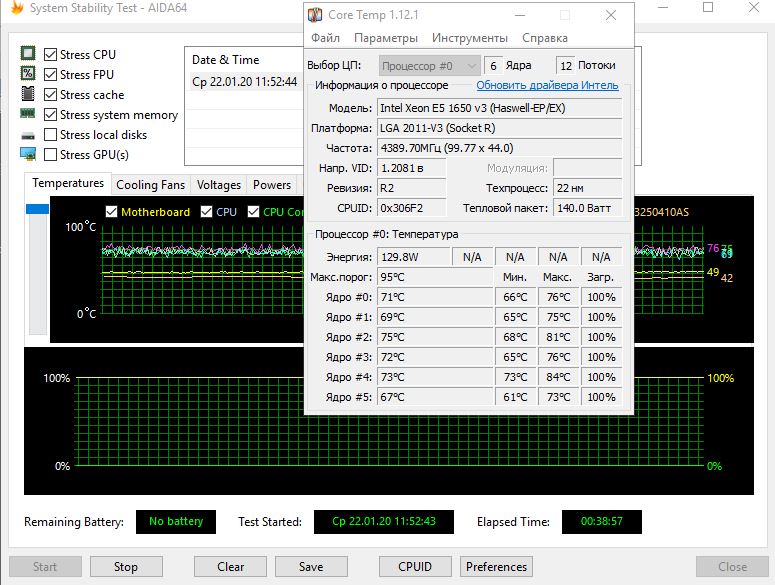775x585 pixels.
Task: Click the Date & Time log entry 11:52:44
Action: (245, 82)
